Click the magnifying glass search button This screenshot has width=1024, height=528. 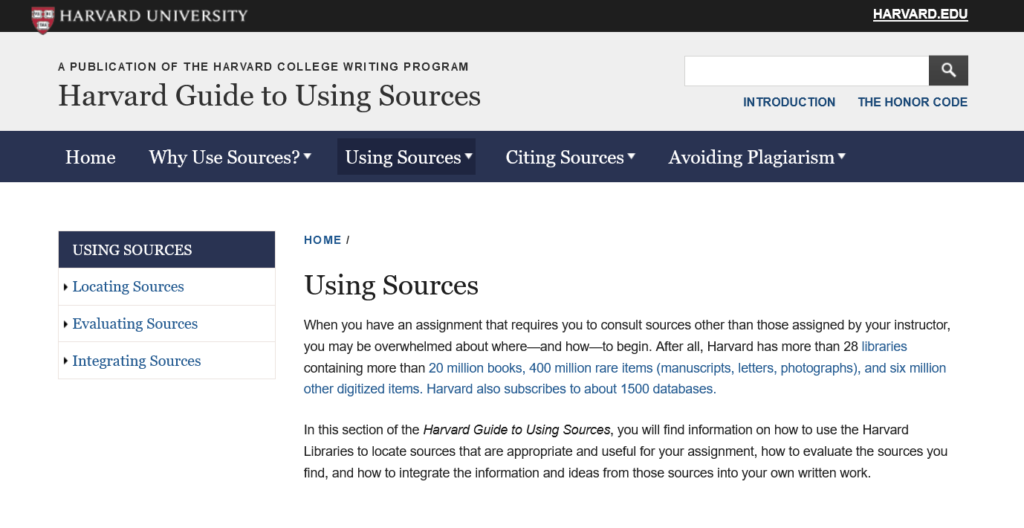point(948,71)
